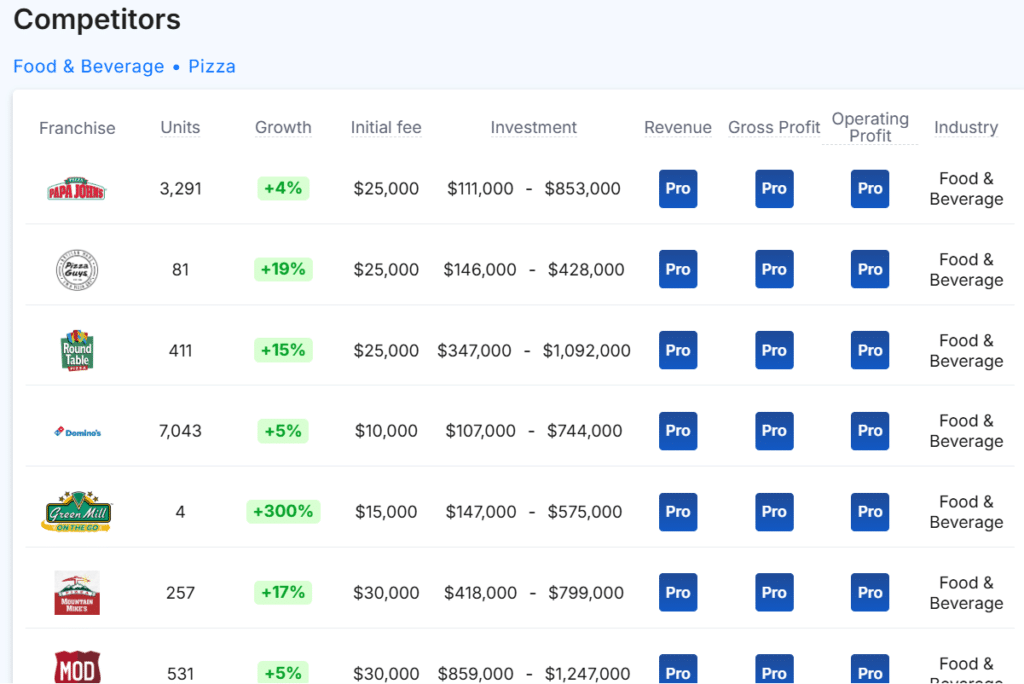This screenshot has width=1024, height=684.
Task: Click the Competitors heading
Action: [97, 19]
